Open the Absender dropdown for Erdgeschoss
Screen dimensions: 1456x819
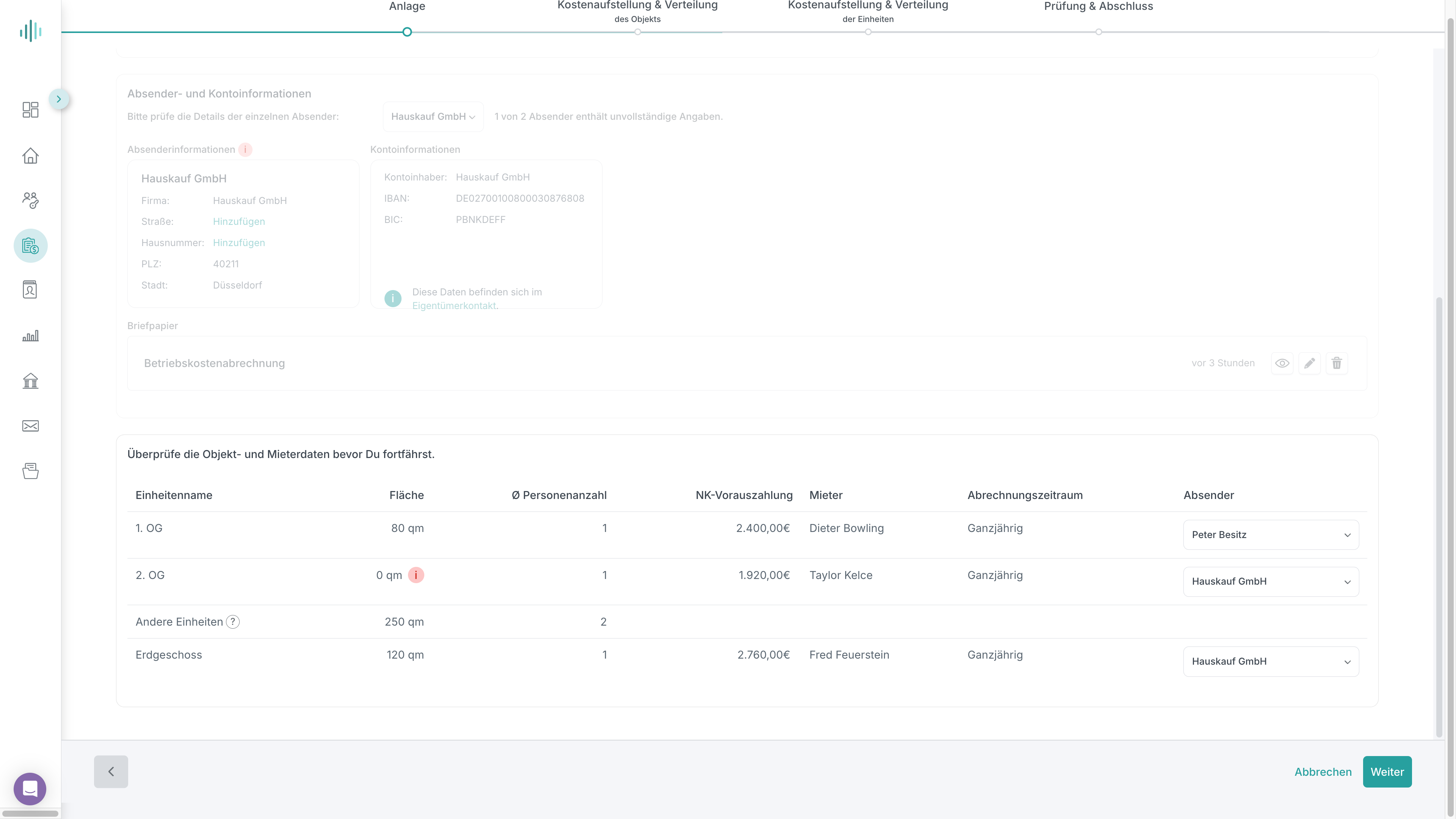click(x=1271, y=661)
